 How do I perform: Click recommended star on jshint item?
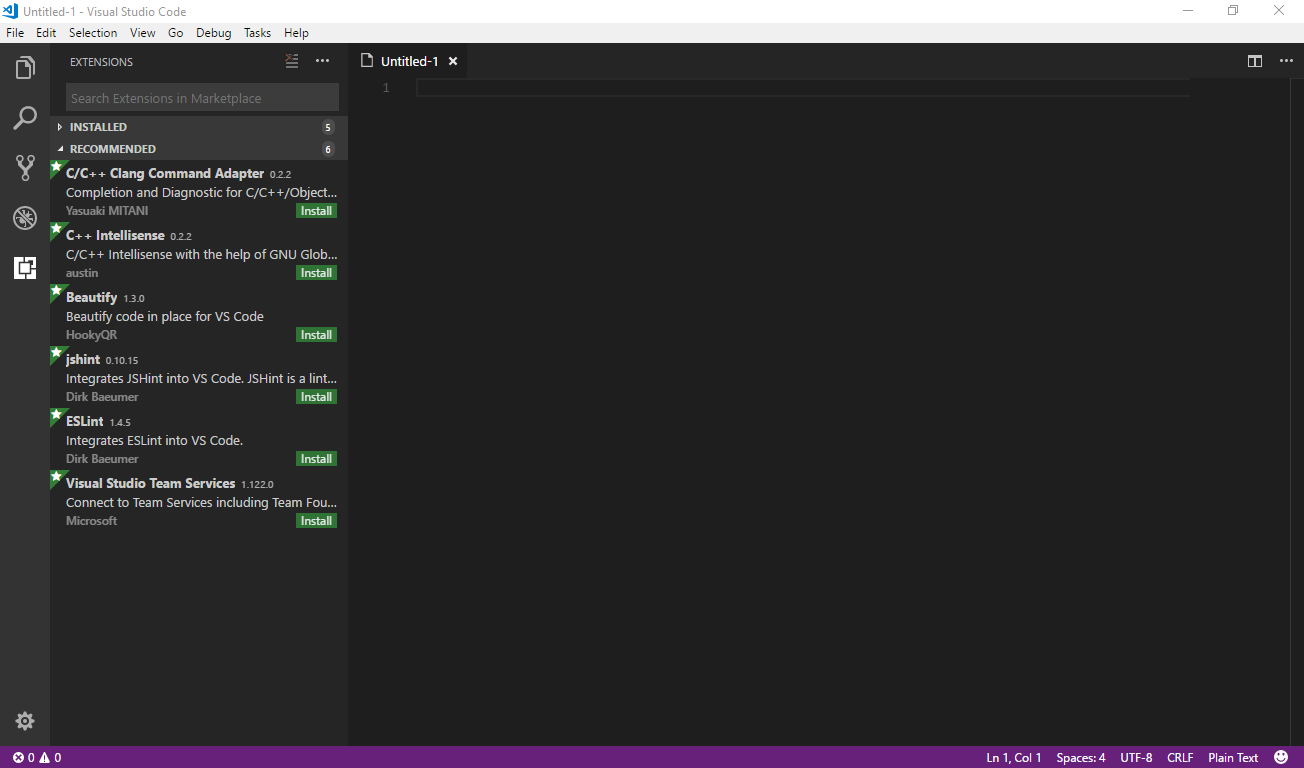click(56, 352)
